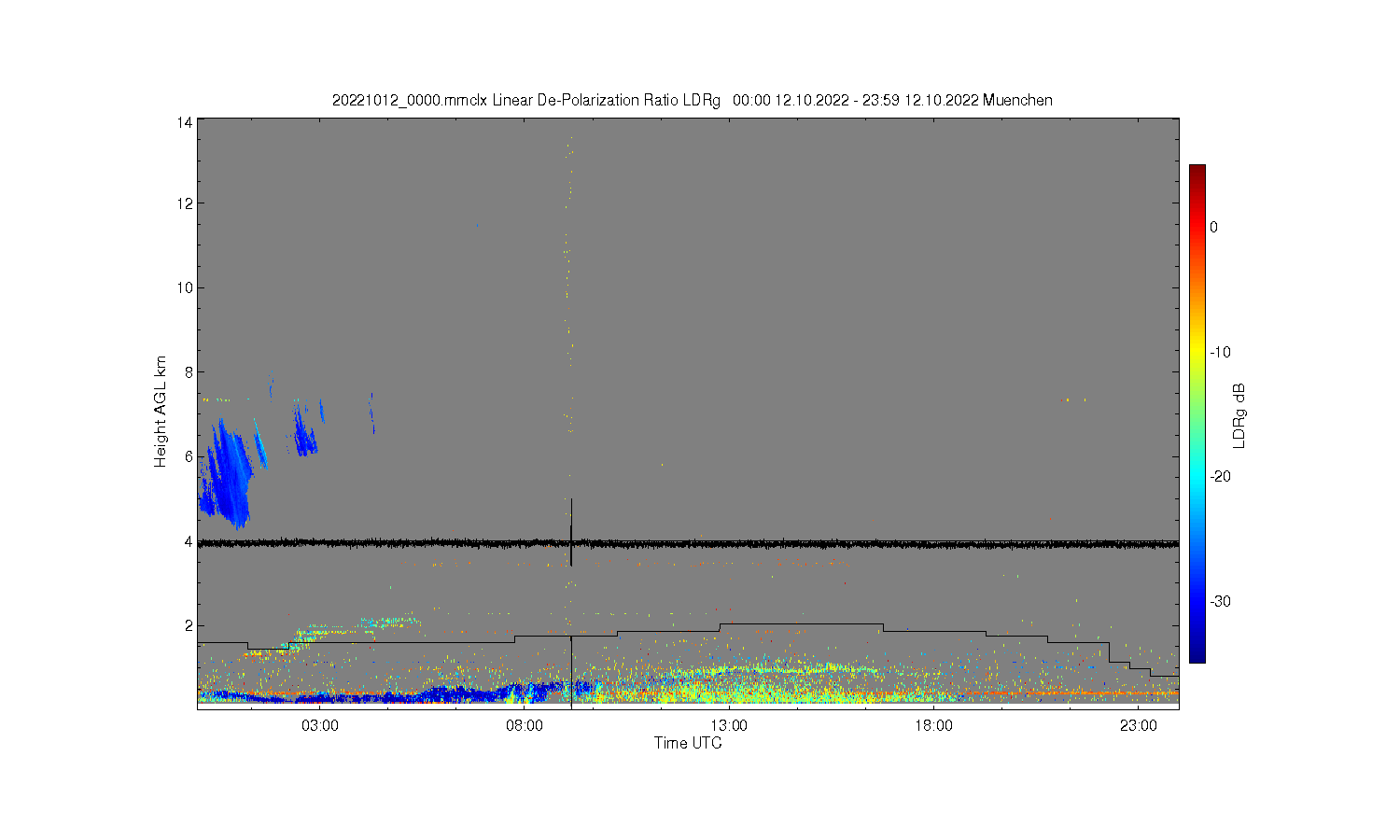The width and height of the screenshot is (1400, 840).
Task: Click the yellow band of the colorbar
Action: 1197,352
